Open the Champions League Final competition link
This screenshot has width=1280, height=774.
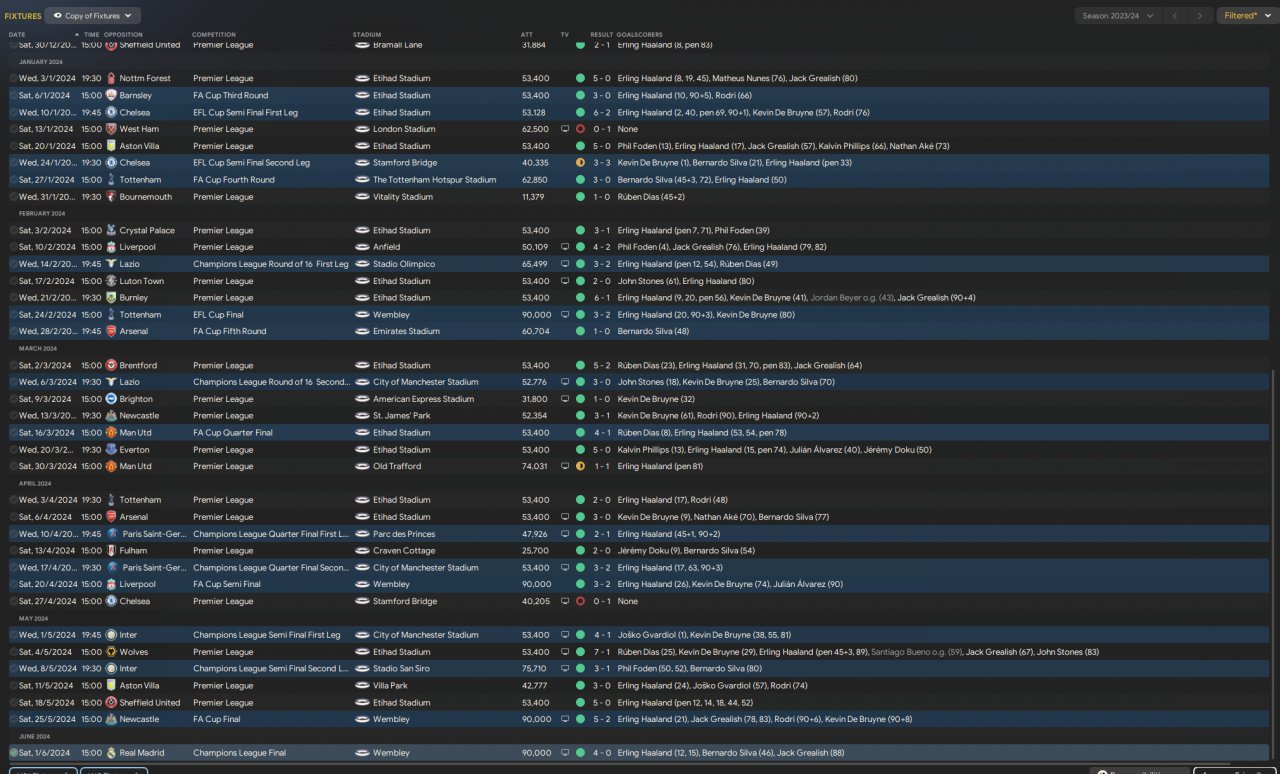239,753
